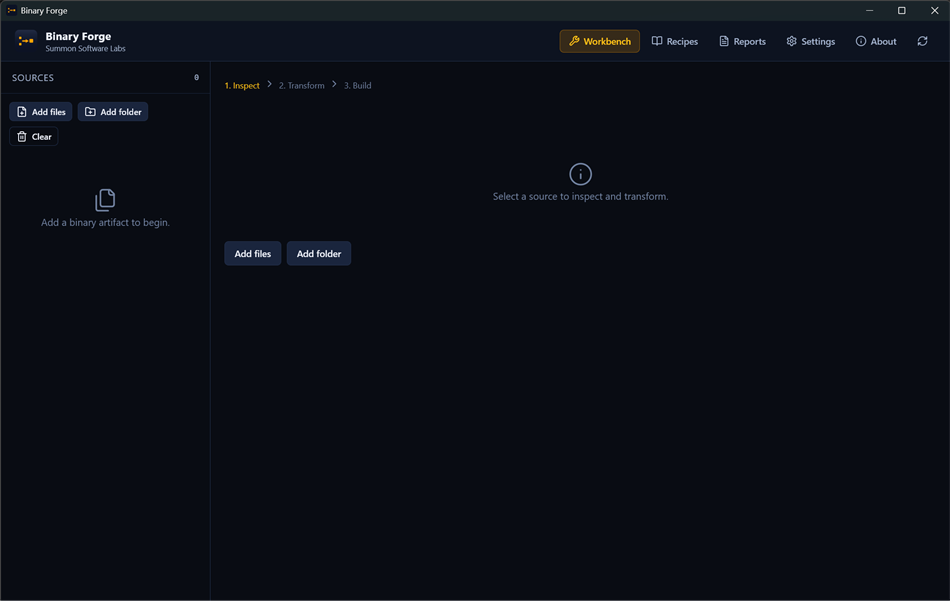Screen dimensions: 950x601
Task: Click the Sources count badge
Action: click(196, 78)
